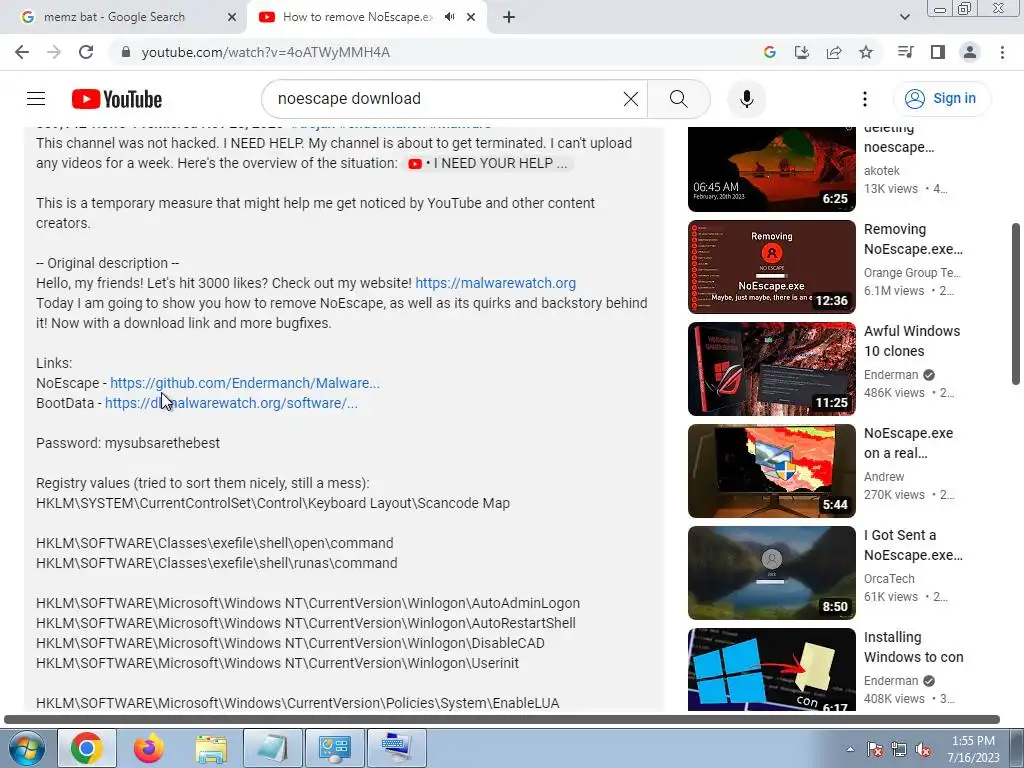
Task: Start voice search with microphone
Action: (746, 99)
